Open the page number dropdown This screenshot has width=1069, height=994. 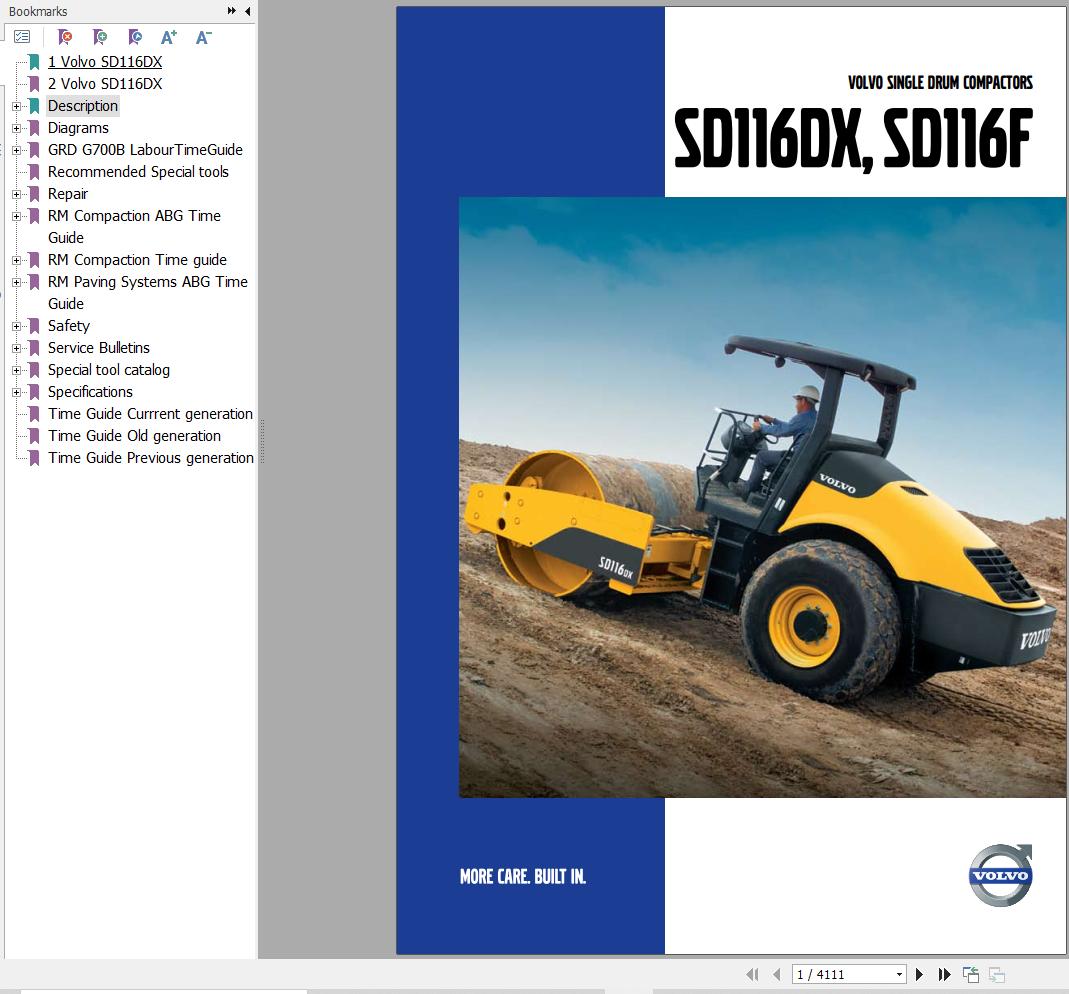pyautogui.click(x=898, y=974)
